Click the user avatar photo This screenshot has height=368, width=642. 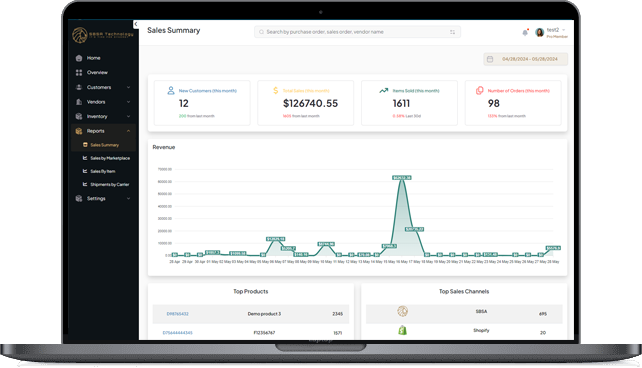point(540,32)
